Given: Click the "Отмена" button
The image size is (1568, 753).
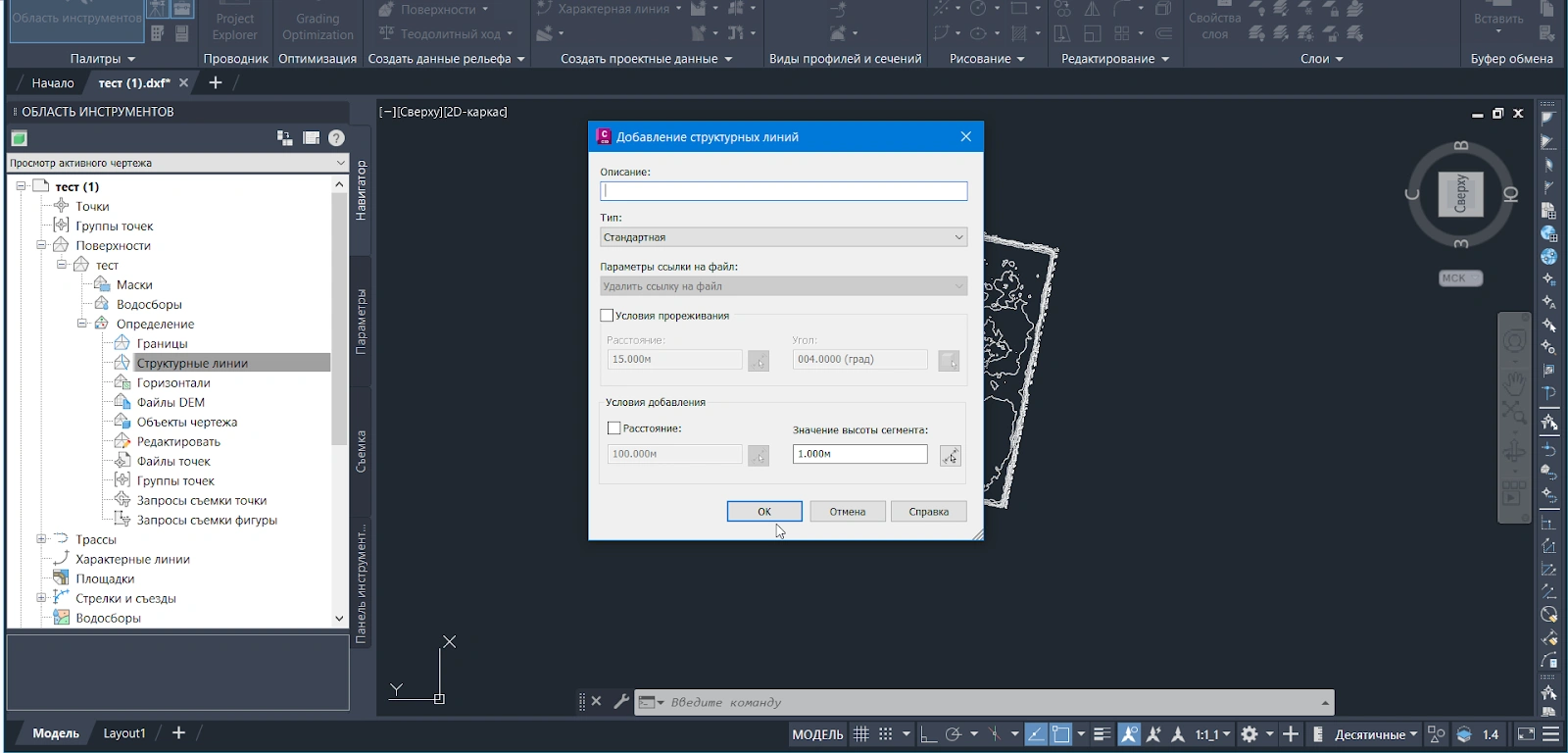Looking at the screenshot, I should pyautogui.click(x=847, y=512).
